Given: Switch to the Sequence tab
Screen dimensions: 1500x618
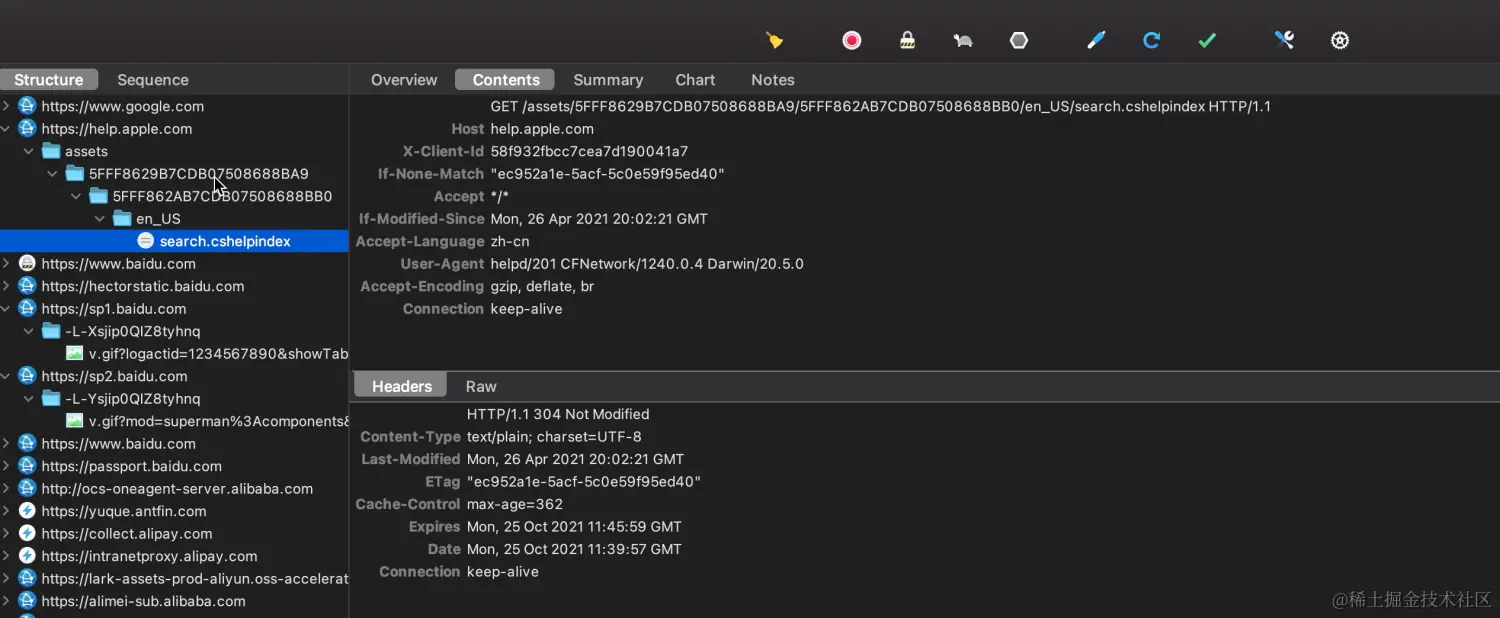Looking at the screenshot, I should (x=152, y=80).
